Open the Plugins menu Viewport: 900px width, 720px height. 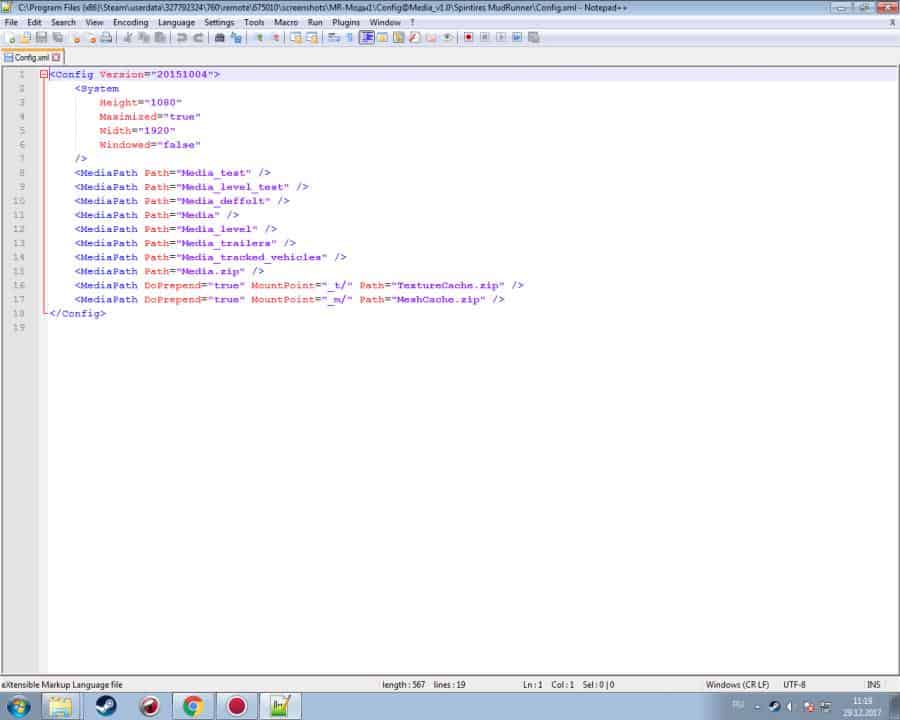(x=346, y=22)
